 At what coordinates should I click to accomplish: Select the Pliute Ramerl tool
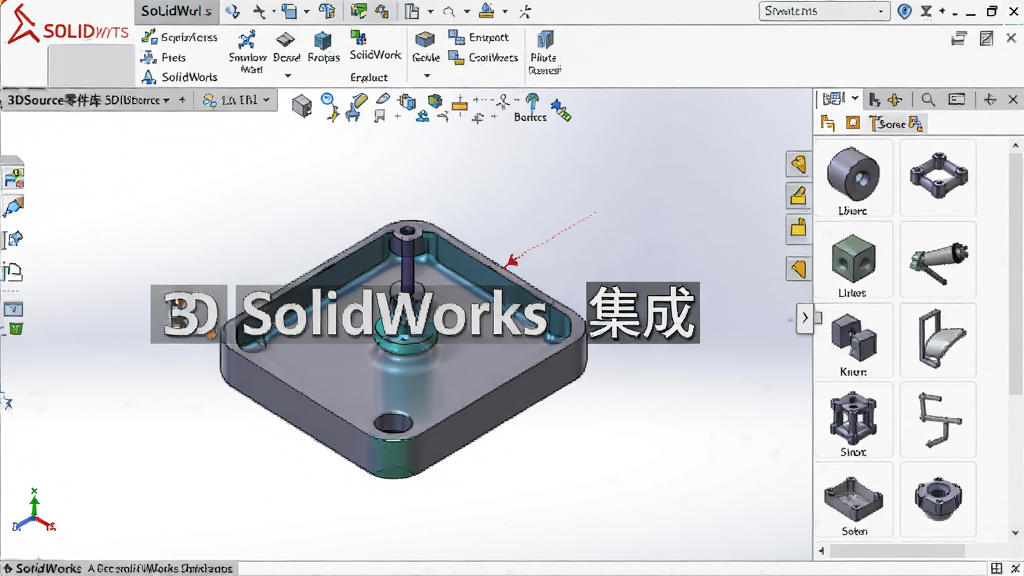543,52
